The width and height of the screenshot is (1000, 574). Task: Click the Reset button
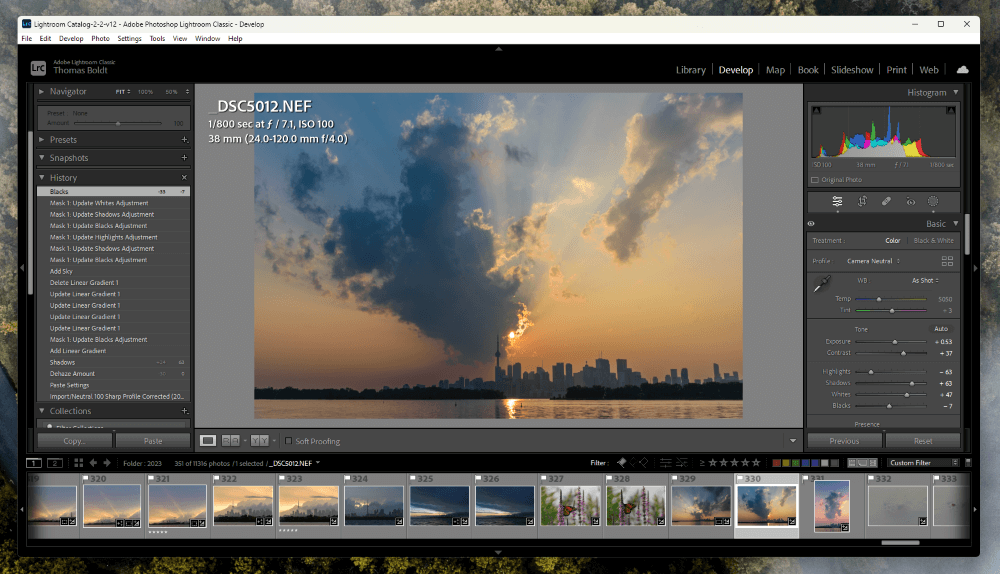922,441
